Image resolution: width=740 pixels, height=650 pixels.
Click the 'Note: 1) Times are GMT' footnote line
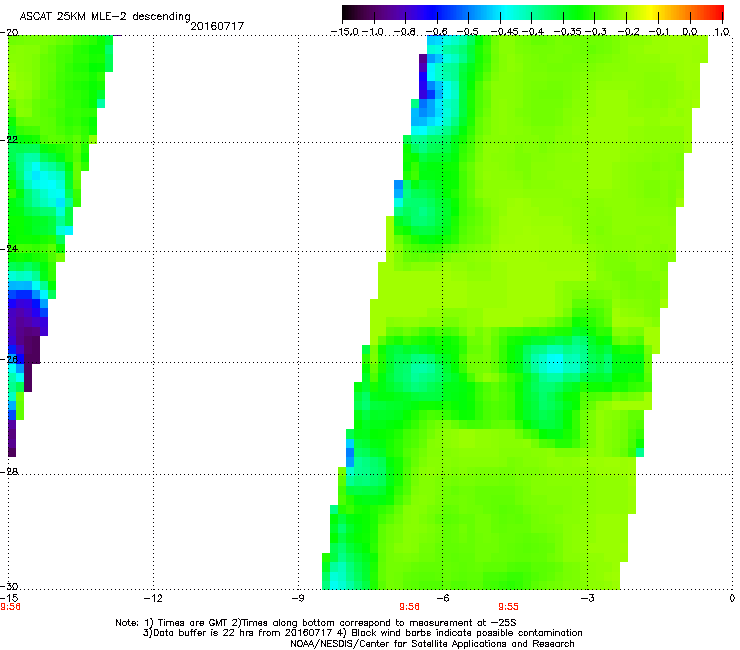pyautogui.click(x=316, y=623)
